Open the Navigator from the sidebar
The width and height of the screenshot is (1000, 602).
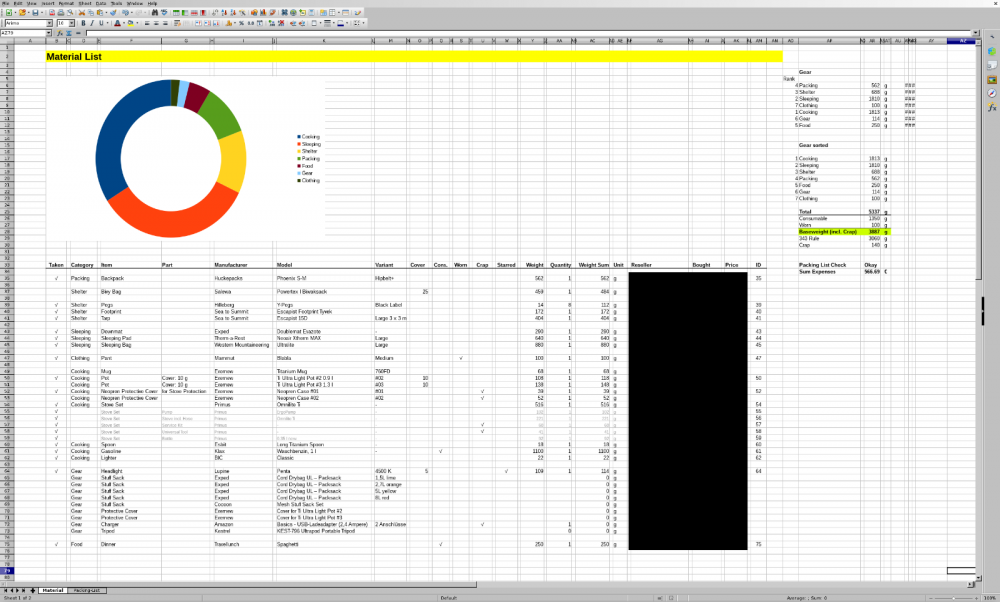pos(992,93)
